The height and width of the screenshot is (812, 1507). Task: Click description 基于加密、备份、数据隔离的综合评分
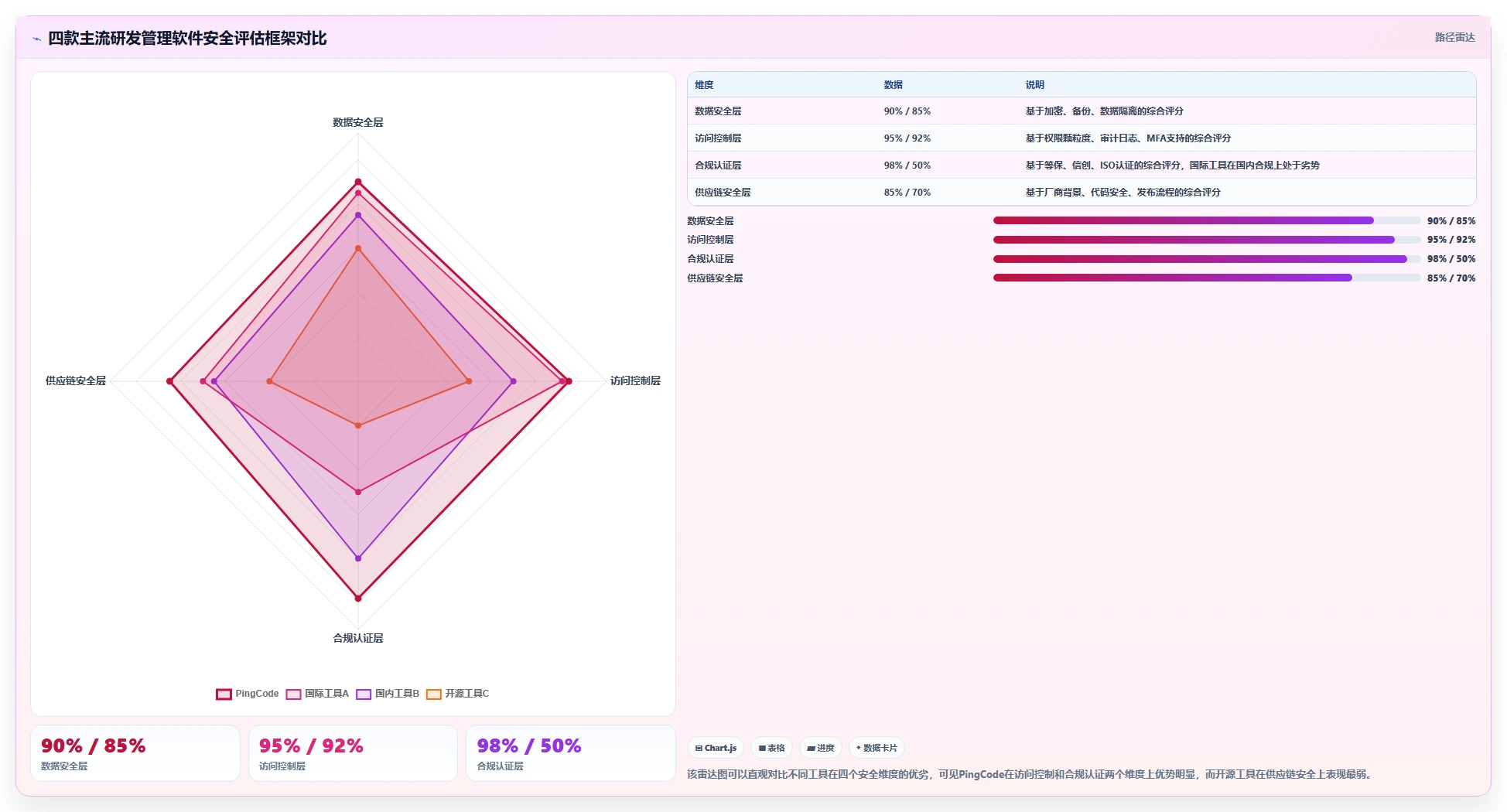click(1105, 111)
